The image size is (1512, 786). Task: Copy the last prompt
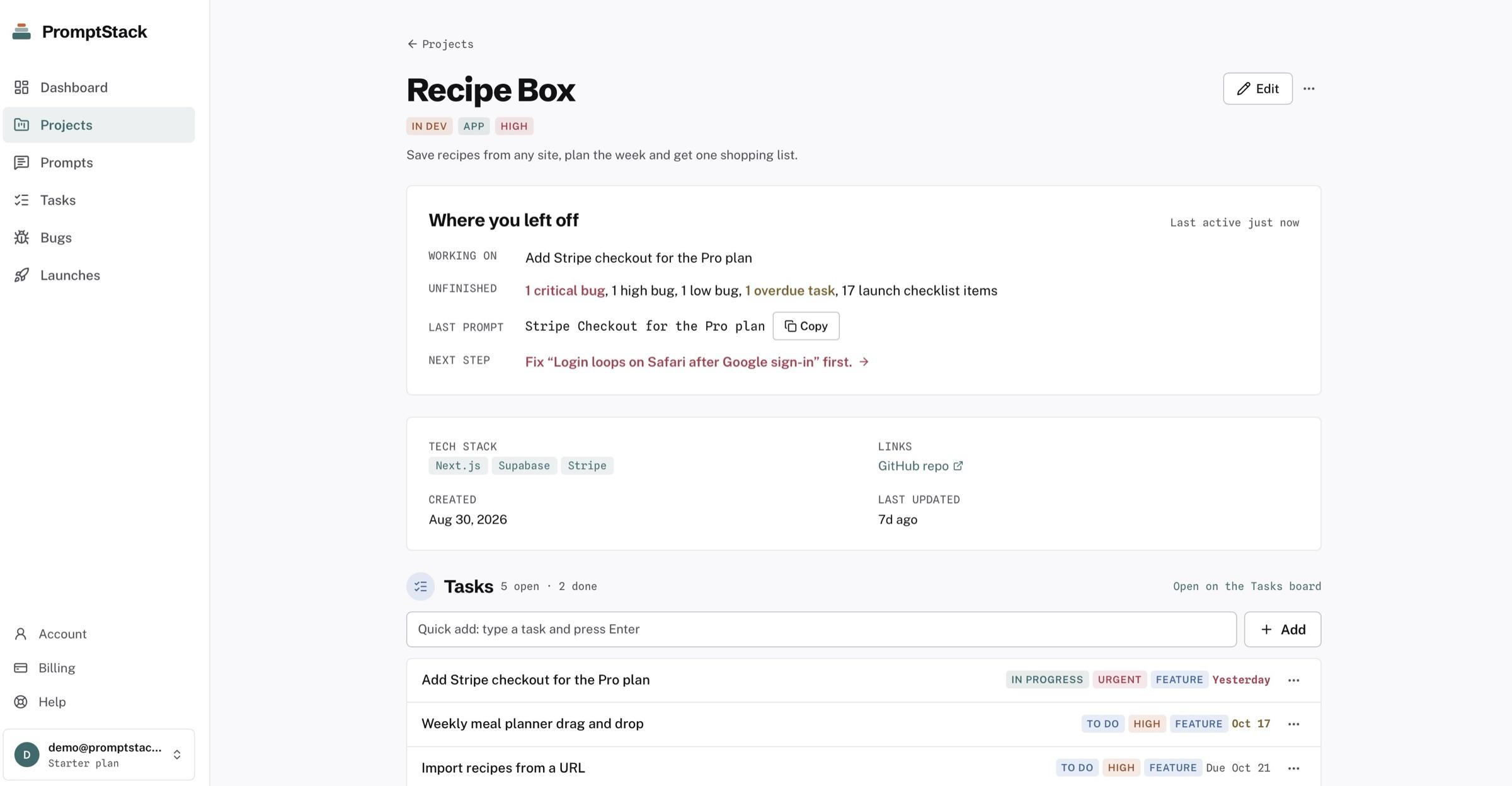coord(806,326)
